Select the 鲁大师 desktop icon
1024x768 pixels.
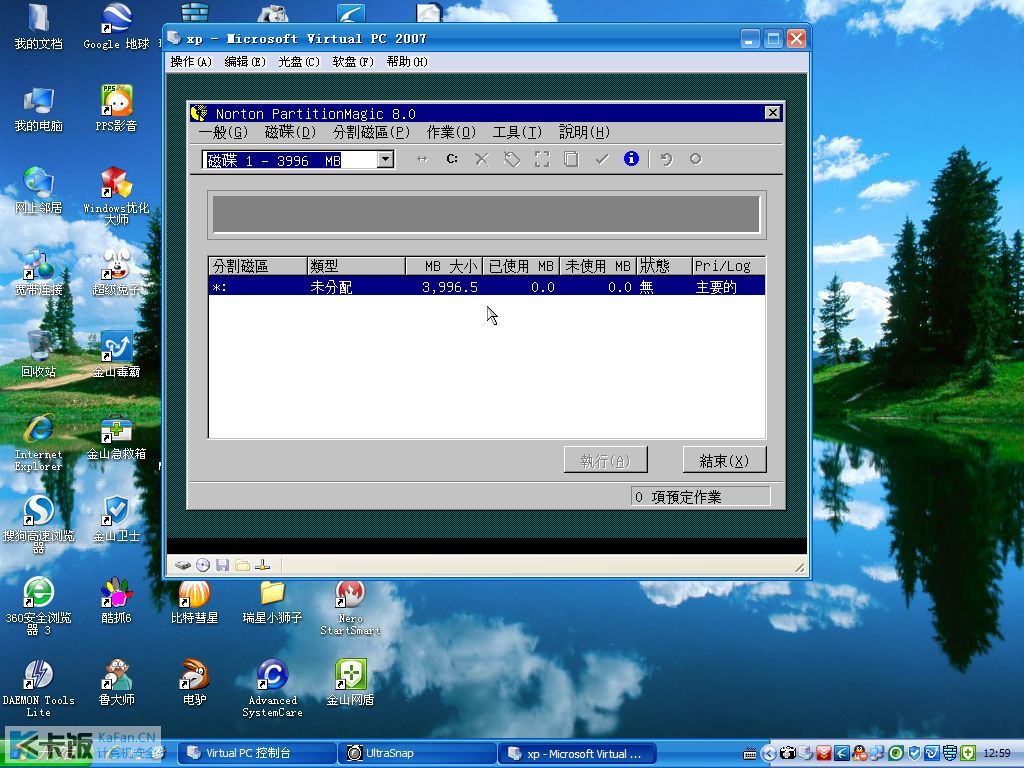tap(116, 682)
